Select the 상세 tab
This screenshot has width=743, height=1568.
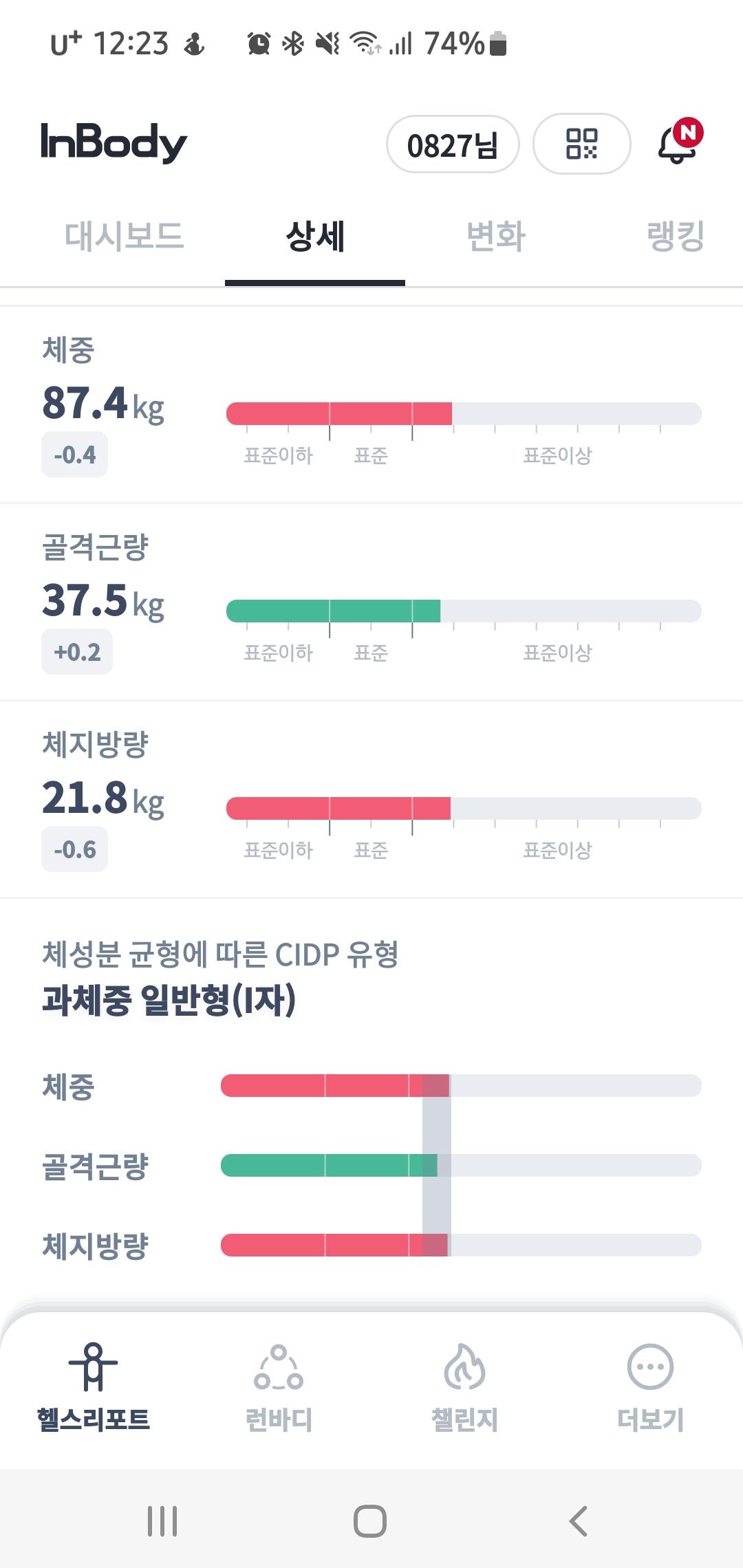pos(315,236)
